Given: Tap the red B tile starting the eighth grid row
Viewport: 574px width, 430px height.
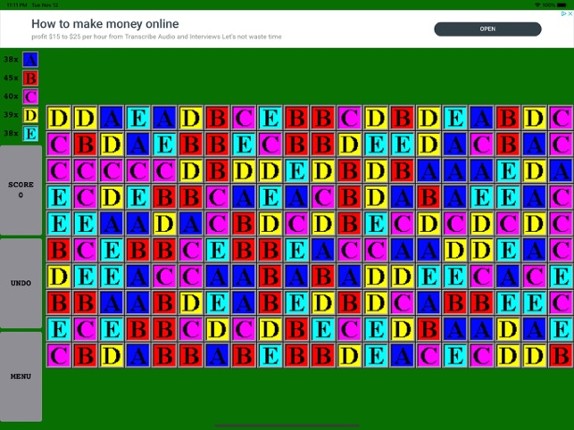Looking at the screenshot, I should coord(59,302).
